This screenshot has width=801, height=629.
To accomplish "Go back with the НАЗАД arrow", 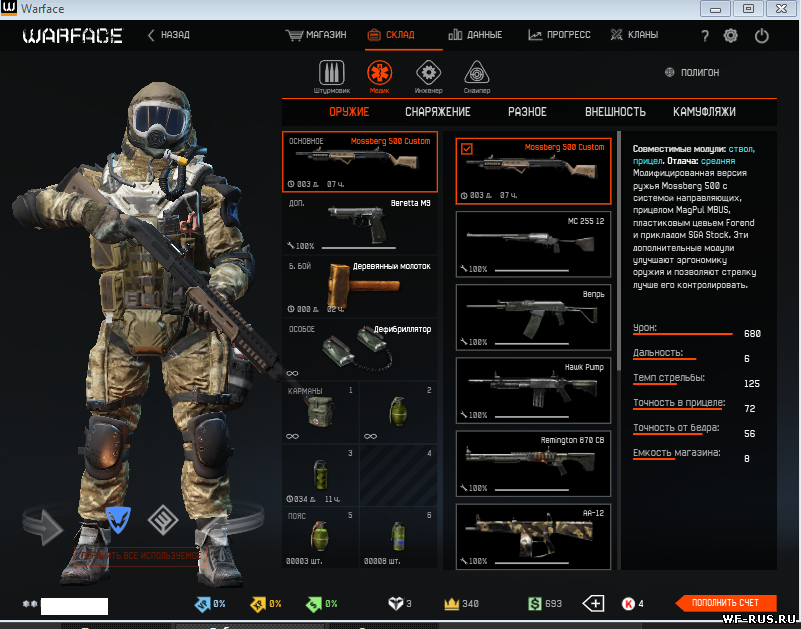I will pyautogui.click(x=169, y=35).
